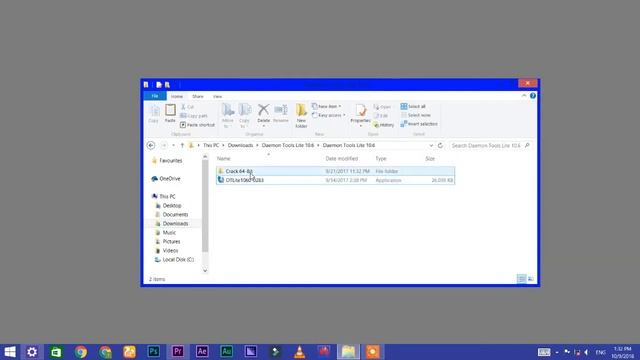The width and height of the screenshot is (640, 360).
Task: Sort by Date modified column header
Action: coord(342,158)
